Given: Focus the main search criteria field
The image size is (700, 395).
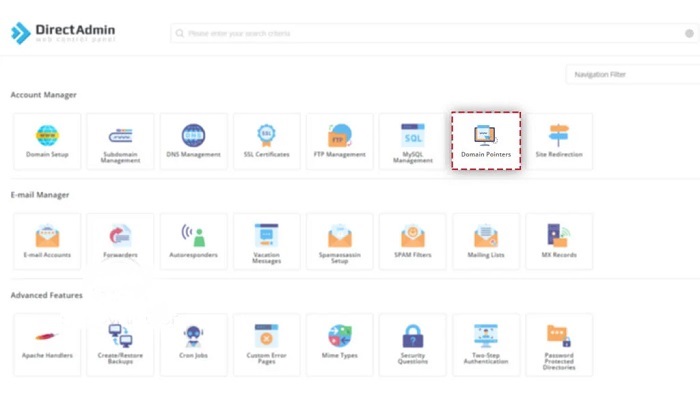Looking at the screenshot, I should click(435, 33).
